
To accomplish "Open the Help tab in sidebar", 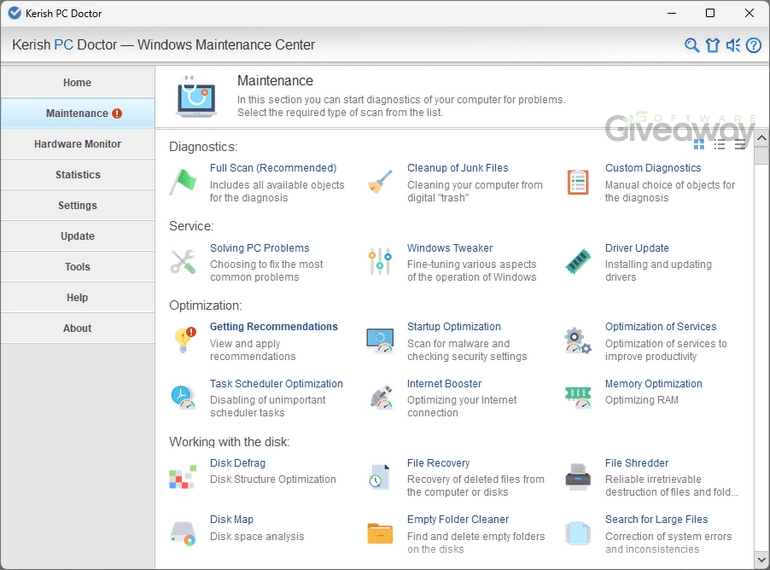I will point(77,298).
